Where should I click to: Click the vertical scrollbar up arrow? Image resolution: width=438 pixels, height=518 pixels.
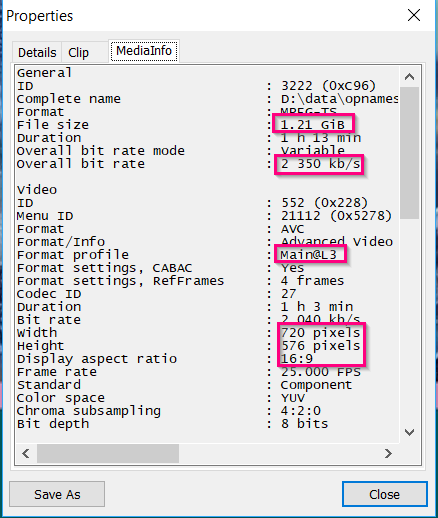pyautogui.click(x=409, y=77)
